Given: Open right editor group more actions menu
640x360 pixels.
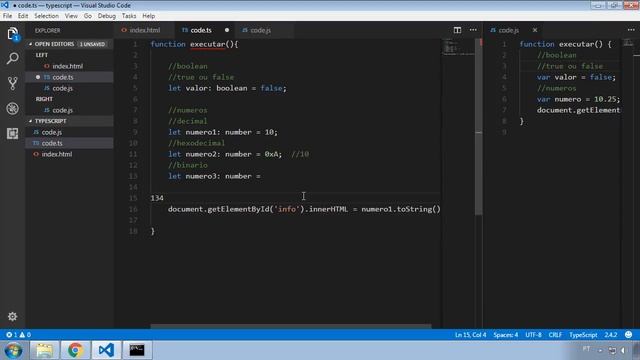Looking at the screenshot, I should click(631, 30).
